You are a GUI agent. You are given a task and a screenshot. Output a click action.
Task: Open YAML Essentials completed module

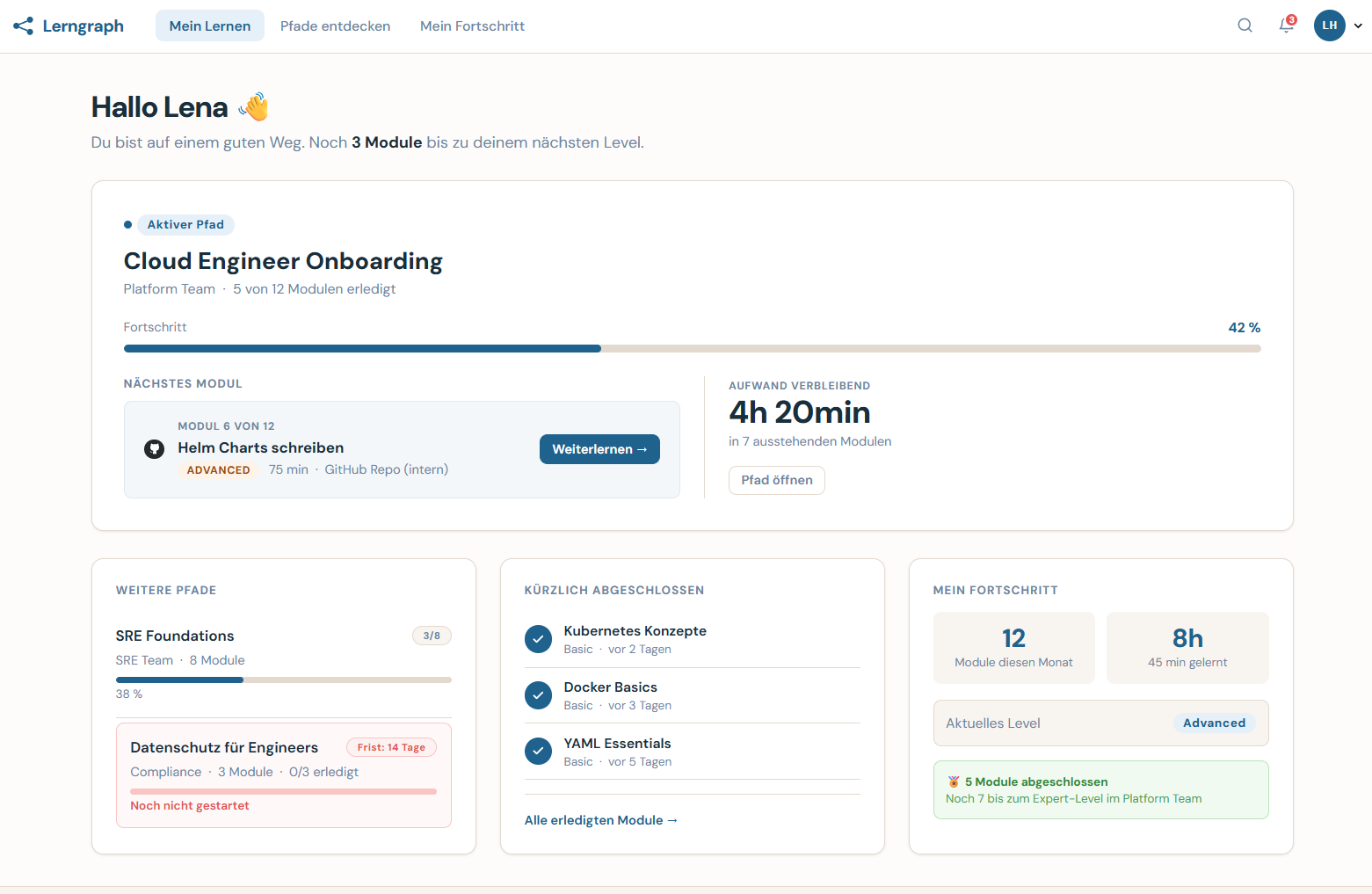693,752
